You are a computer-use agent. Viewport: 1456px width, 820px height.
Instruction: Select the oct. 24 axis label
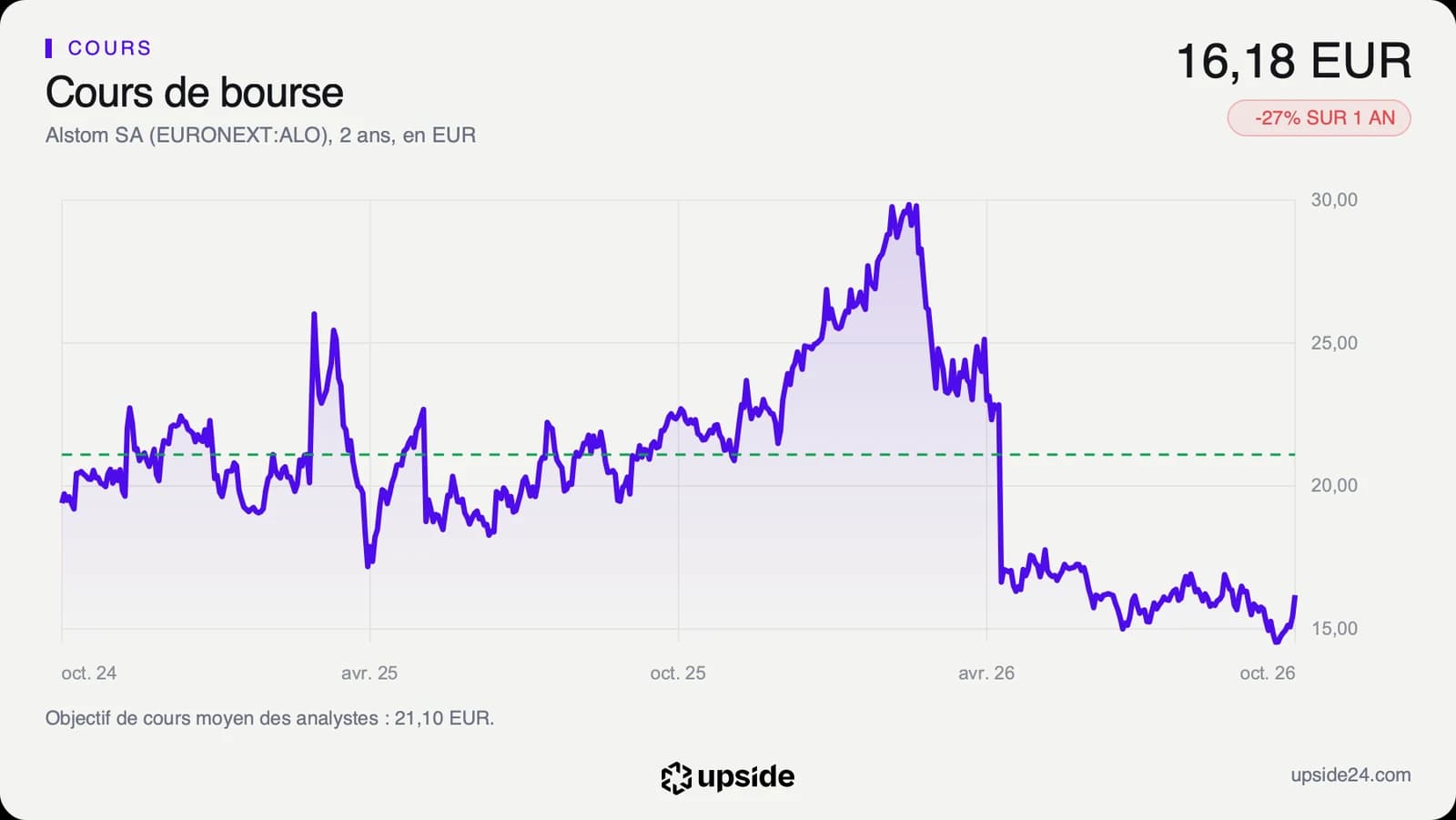pyautogui.click(x=89, y=673)
